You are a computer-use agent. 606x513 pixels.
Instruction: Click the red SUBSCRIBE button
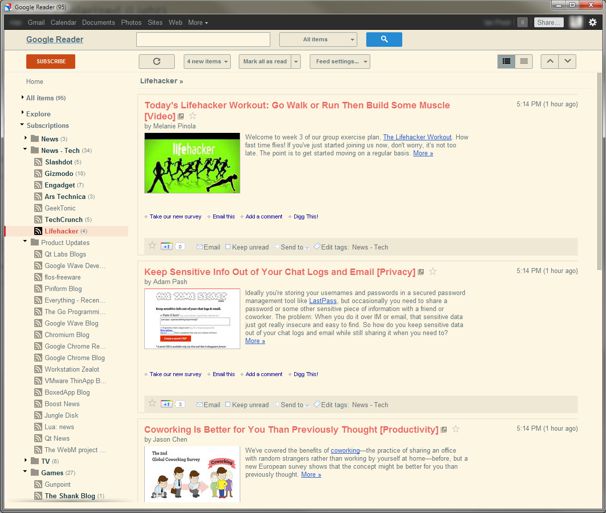click(x=51, y=61)
